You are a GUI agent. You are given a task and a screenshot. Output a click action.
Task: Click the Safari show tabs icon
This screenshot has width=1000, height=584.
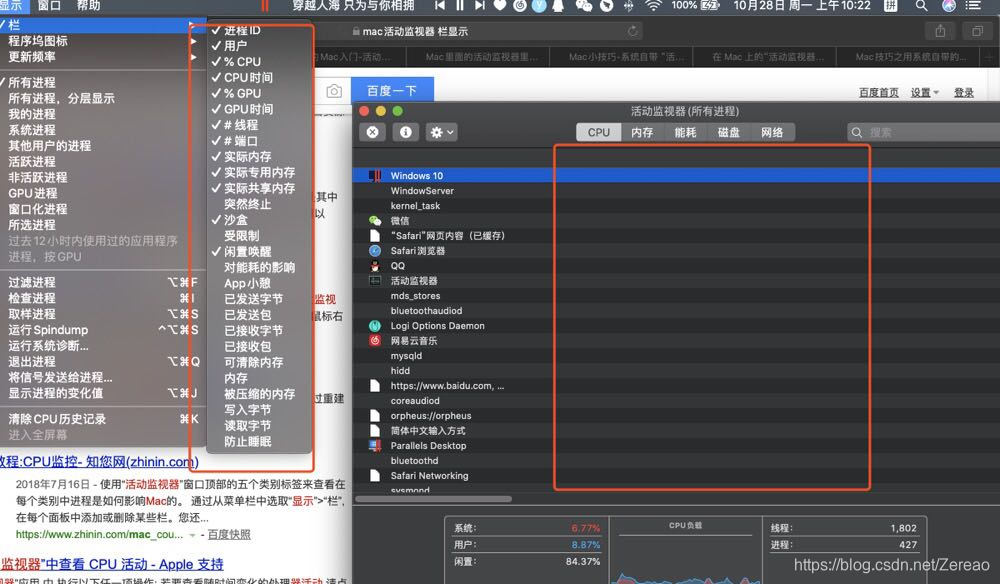977,31
